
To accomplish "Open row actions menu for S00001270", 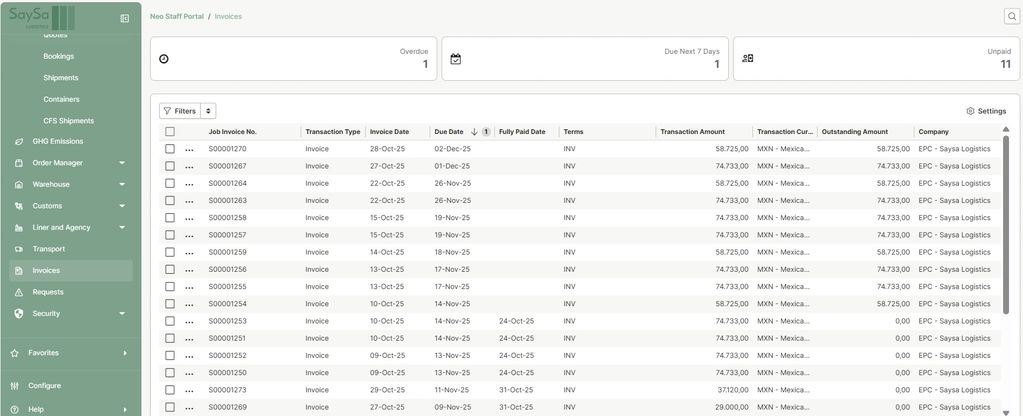I will (189, 149).
